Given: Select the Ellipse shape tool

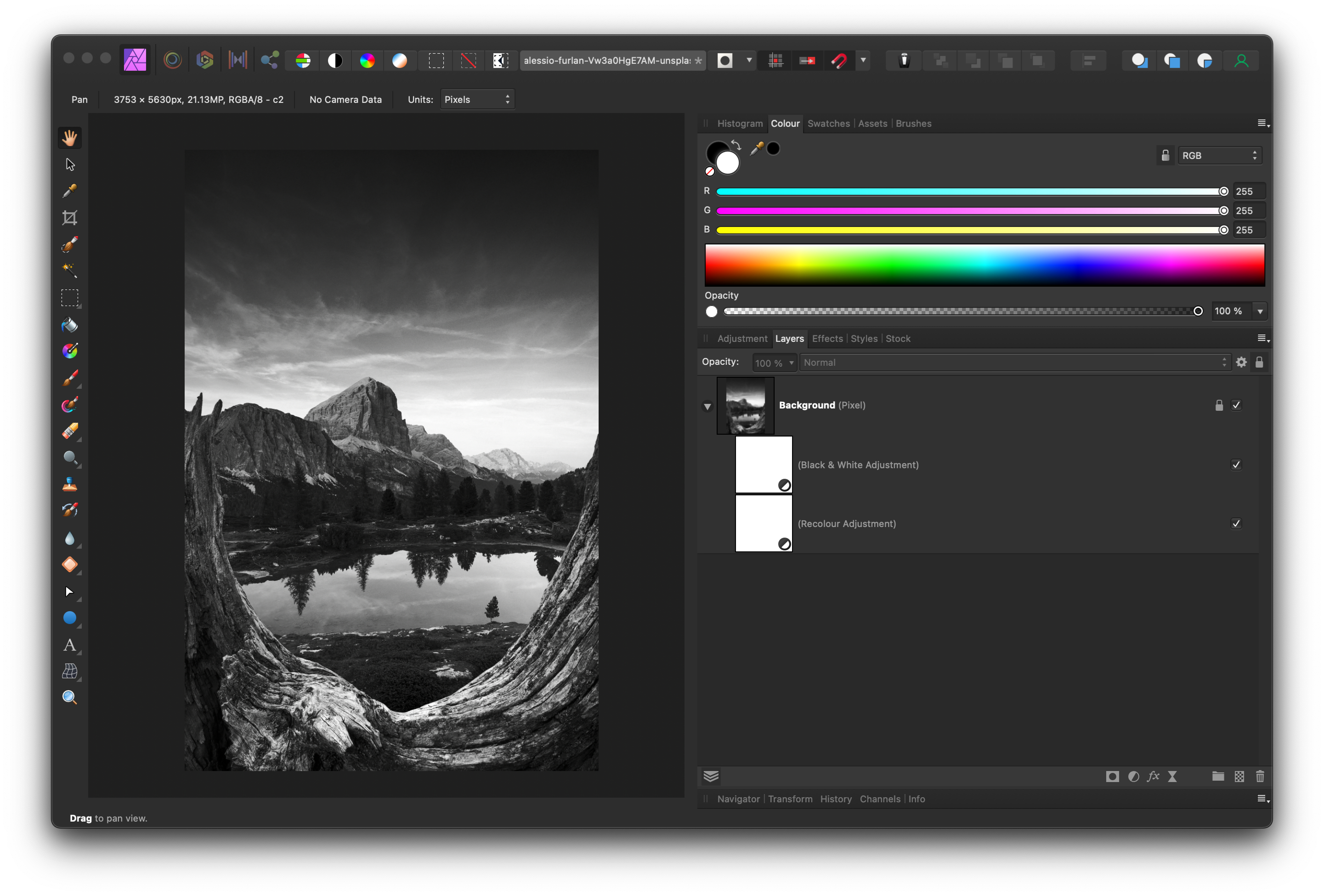Looking at the screenshot, I should pyautogui.click(x=69, y=618).
